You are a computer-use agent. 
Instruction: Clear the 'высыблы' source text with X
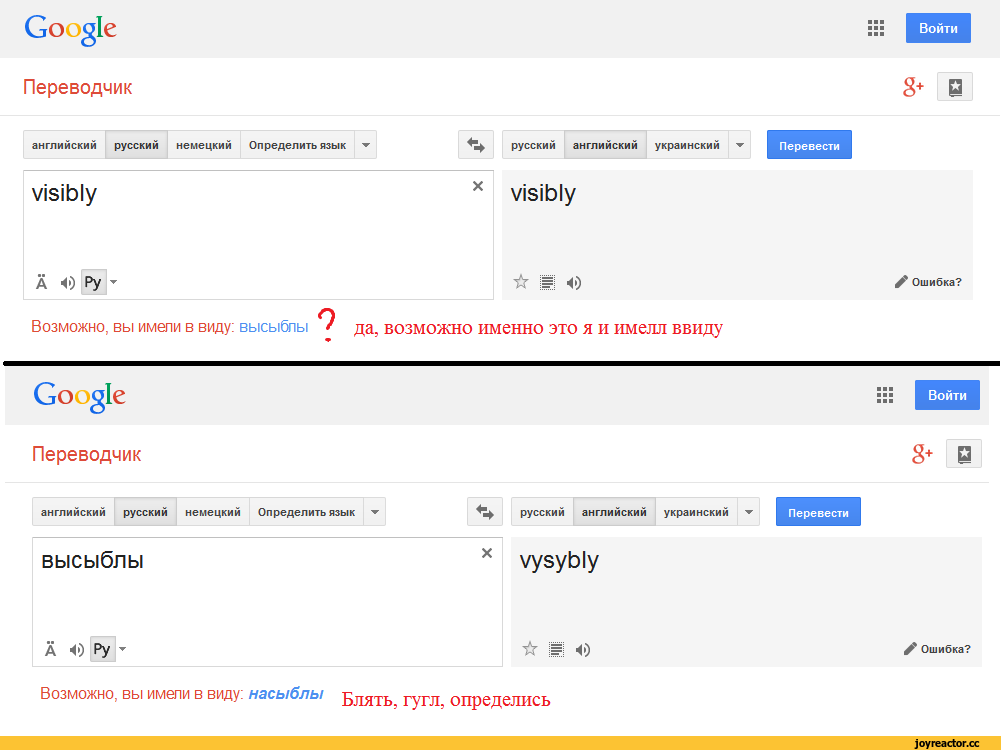486,553
